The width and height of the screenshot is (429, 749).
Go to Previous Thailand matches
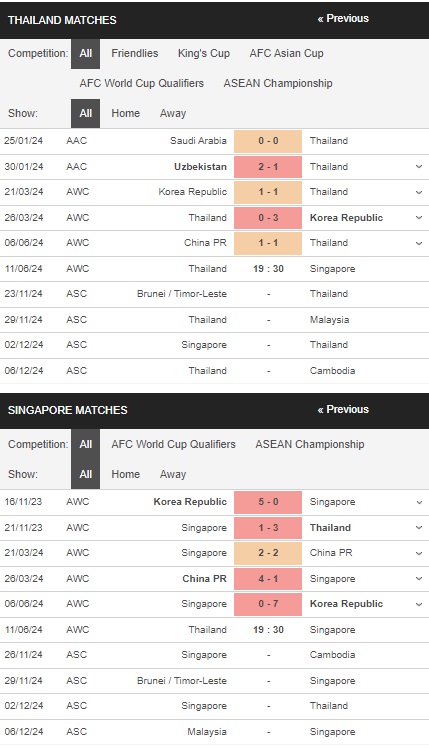click(343, 19)
